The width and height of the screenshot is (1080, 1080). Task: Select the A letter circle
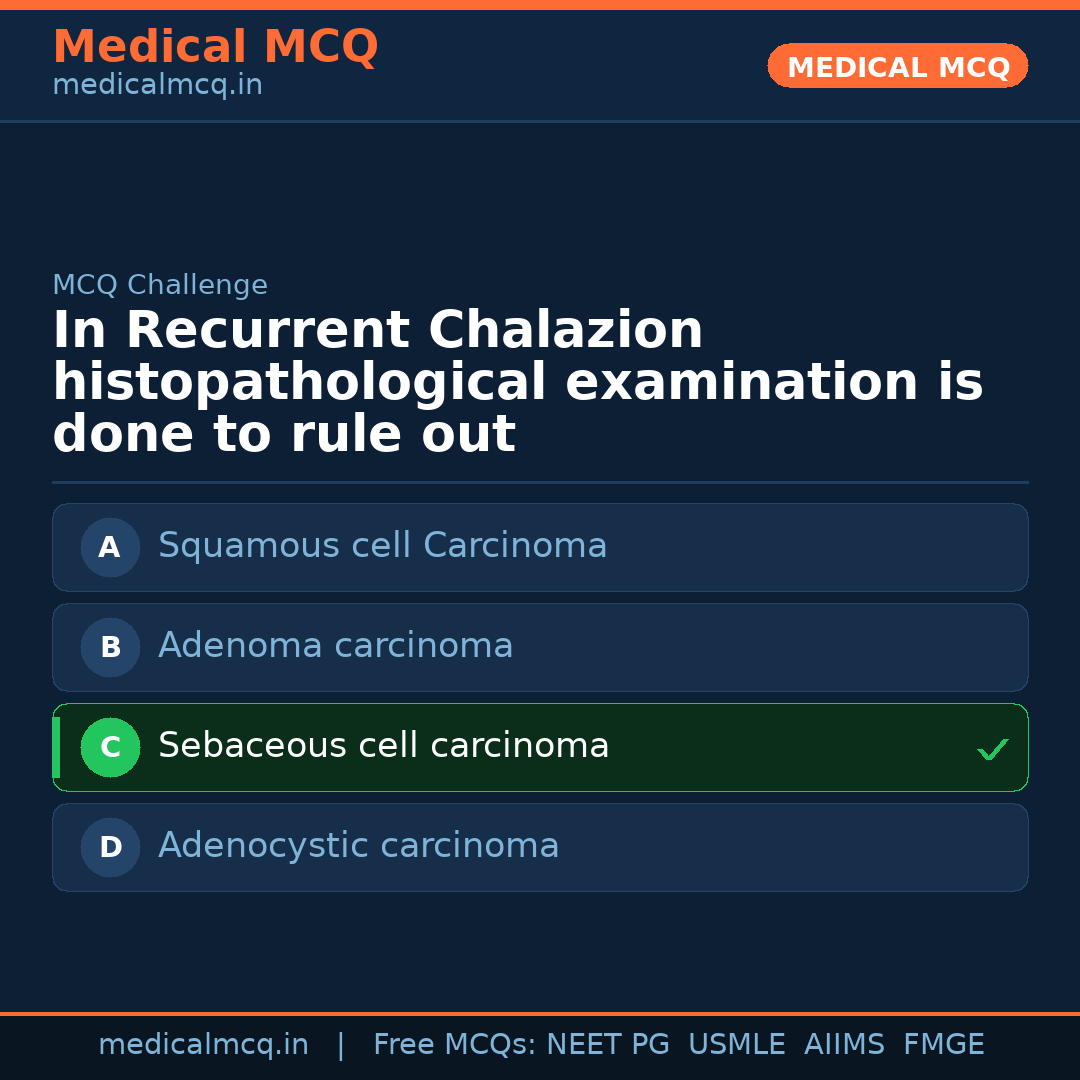pyautogui.click(x=110, y=547)
